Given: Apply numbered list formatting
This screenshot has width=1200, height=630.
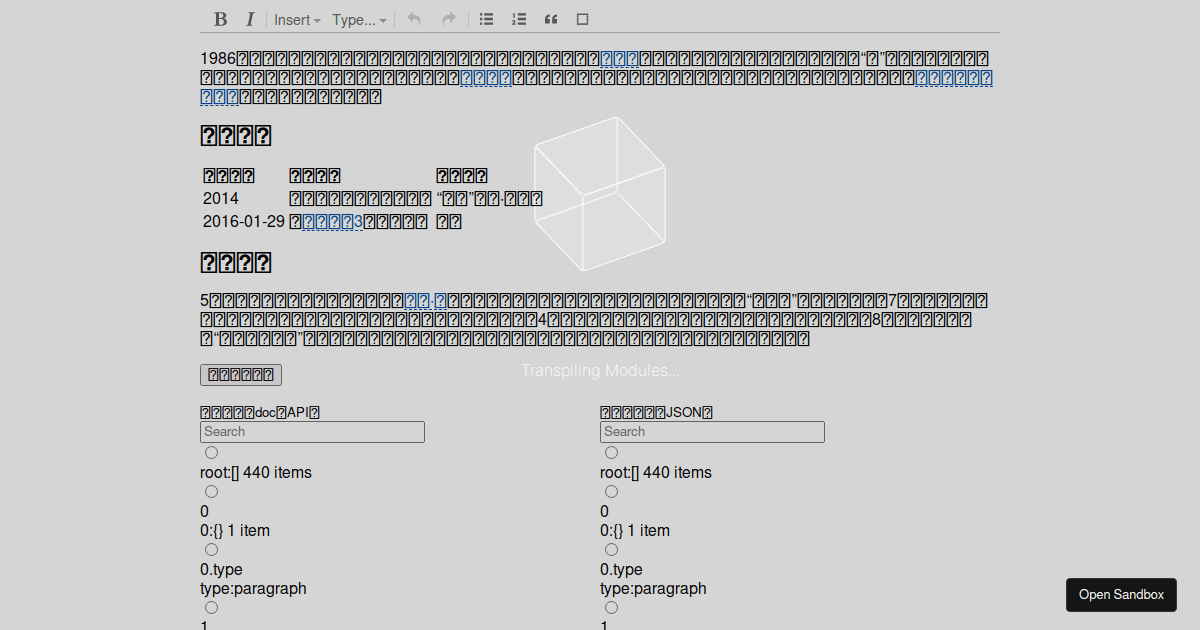Looking at the screenshot, I should tap(518, 18).
